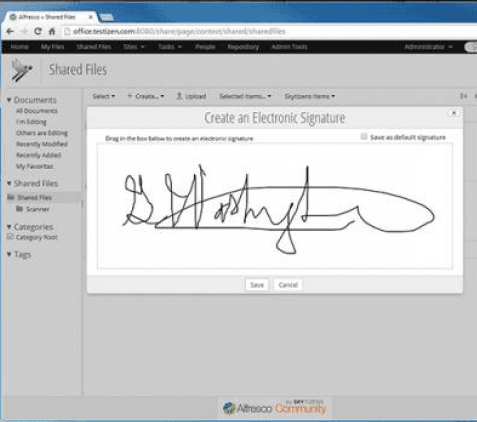
Task: Close the Alfresco Shared Files browser tab
Action: click(91, 17)
